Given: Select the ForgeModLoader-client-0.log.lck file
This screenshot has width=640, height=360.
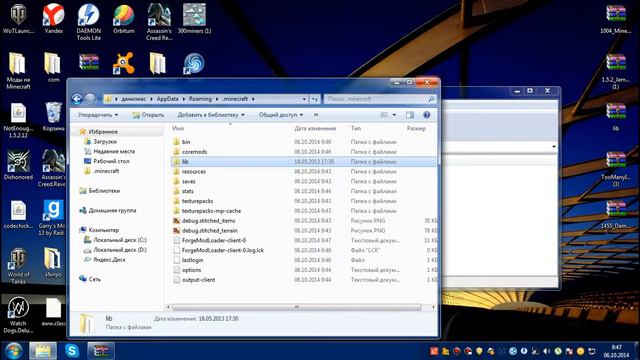Looking at the screenshot, I should 303,250.
